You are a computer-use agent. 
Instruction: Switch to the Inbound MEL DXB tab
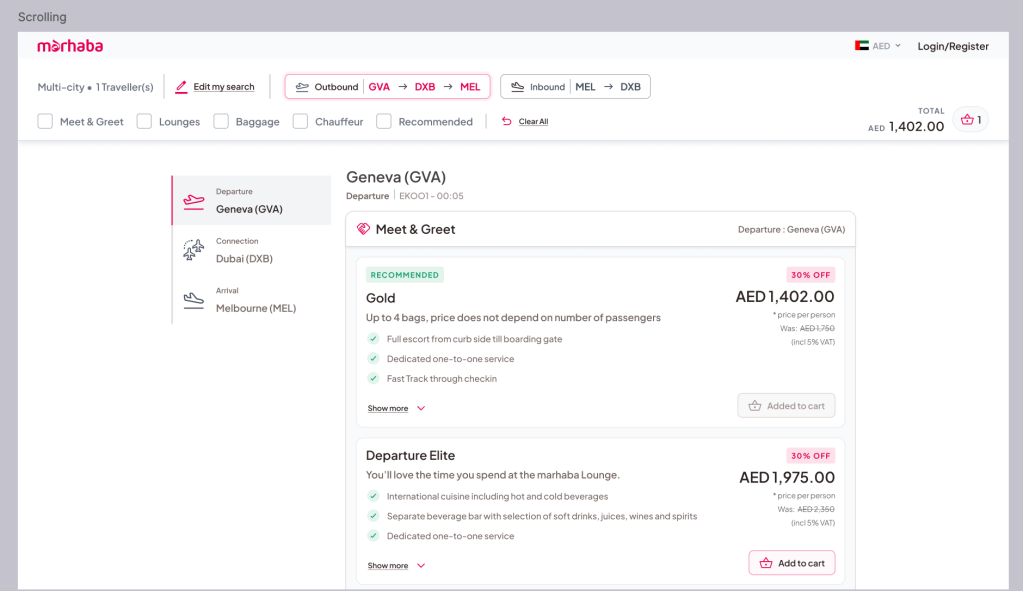[x=575, y=87]
